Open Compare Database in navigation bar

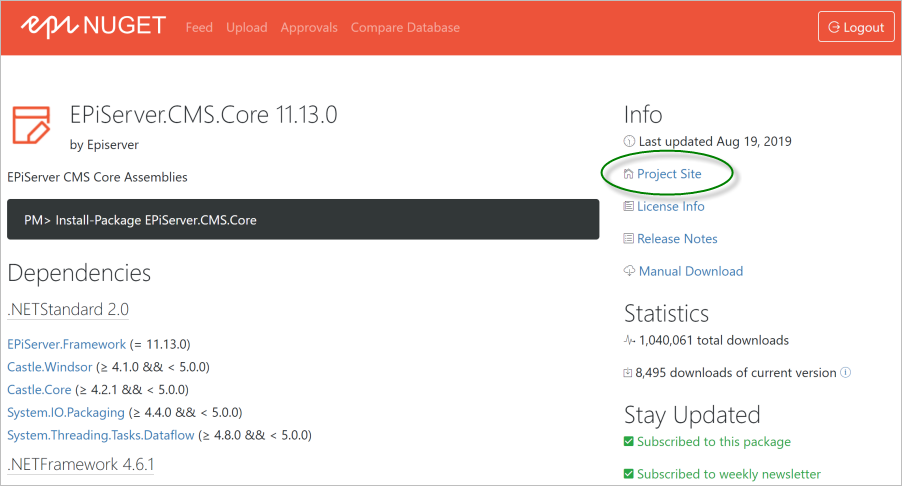coord(405,28)
